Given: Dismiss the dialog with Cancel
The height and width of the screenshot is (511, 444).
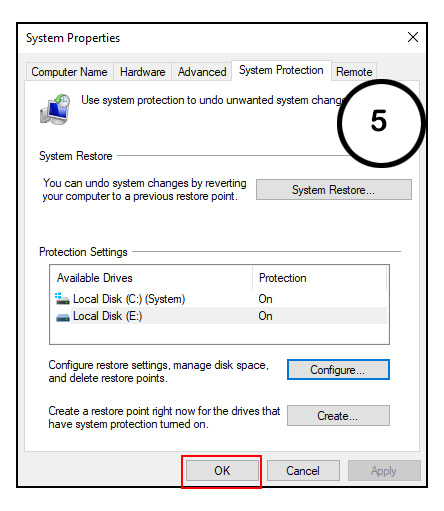Looking at the screenshot, I should (303, 471).
